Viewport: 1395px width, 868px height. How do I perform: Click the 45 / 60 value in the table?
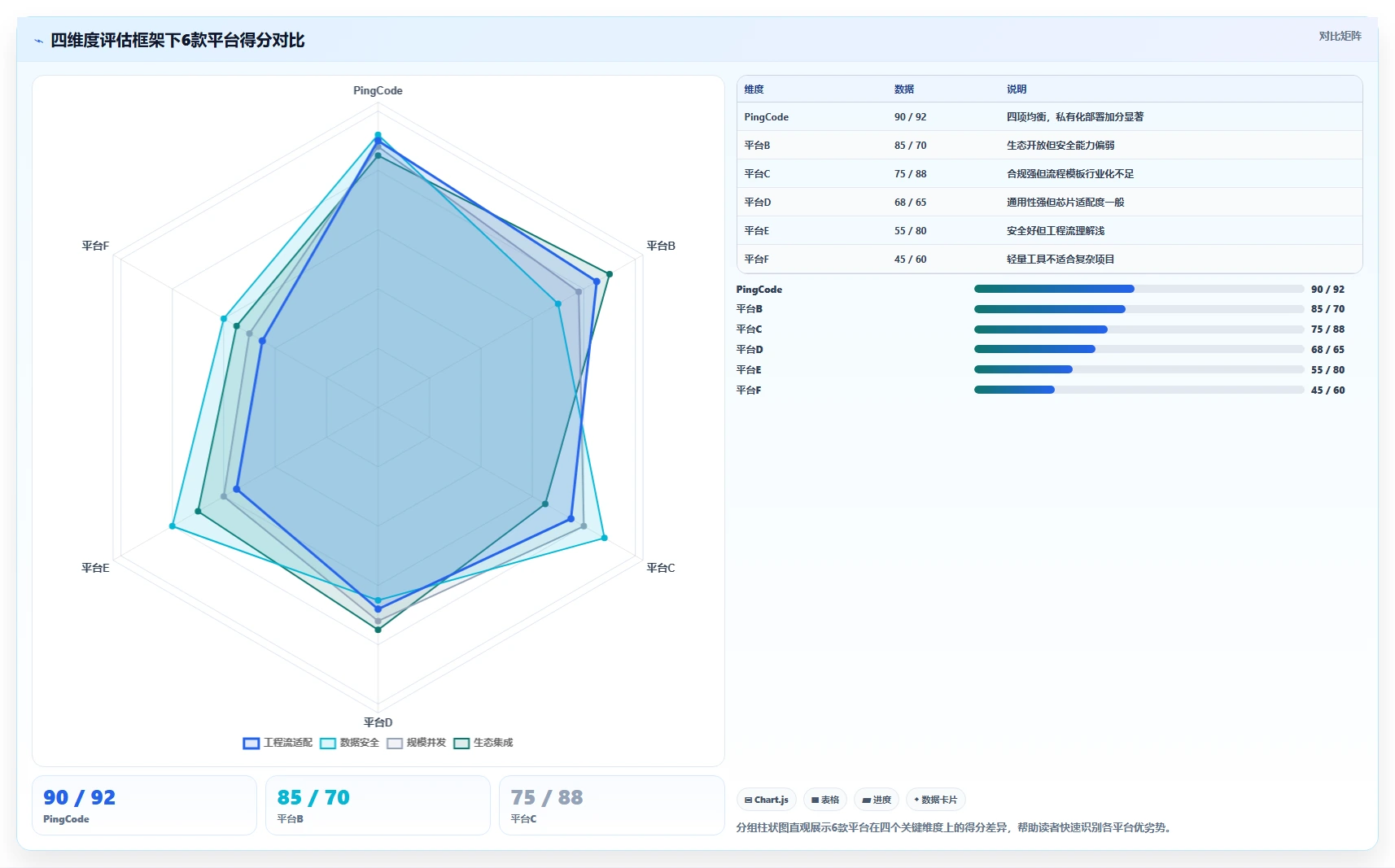910,260
